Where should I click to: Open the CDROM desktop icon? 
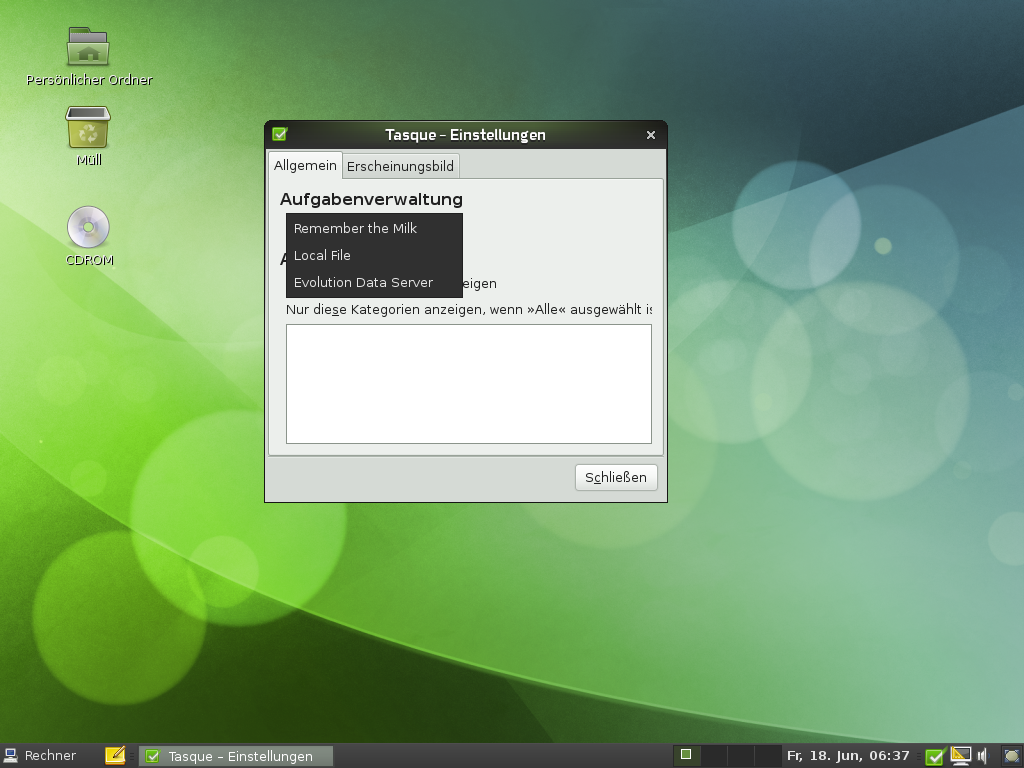coord(88,228)
